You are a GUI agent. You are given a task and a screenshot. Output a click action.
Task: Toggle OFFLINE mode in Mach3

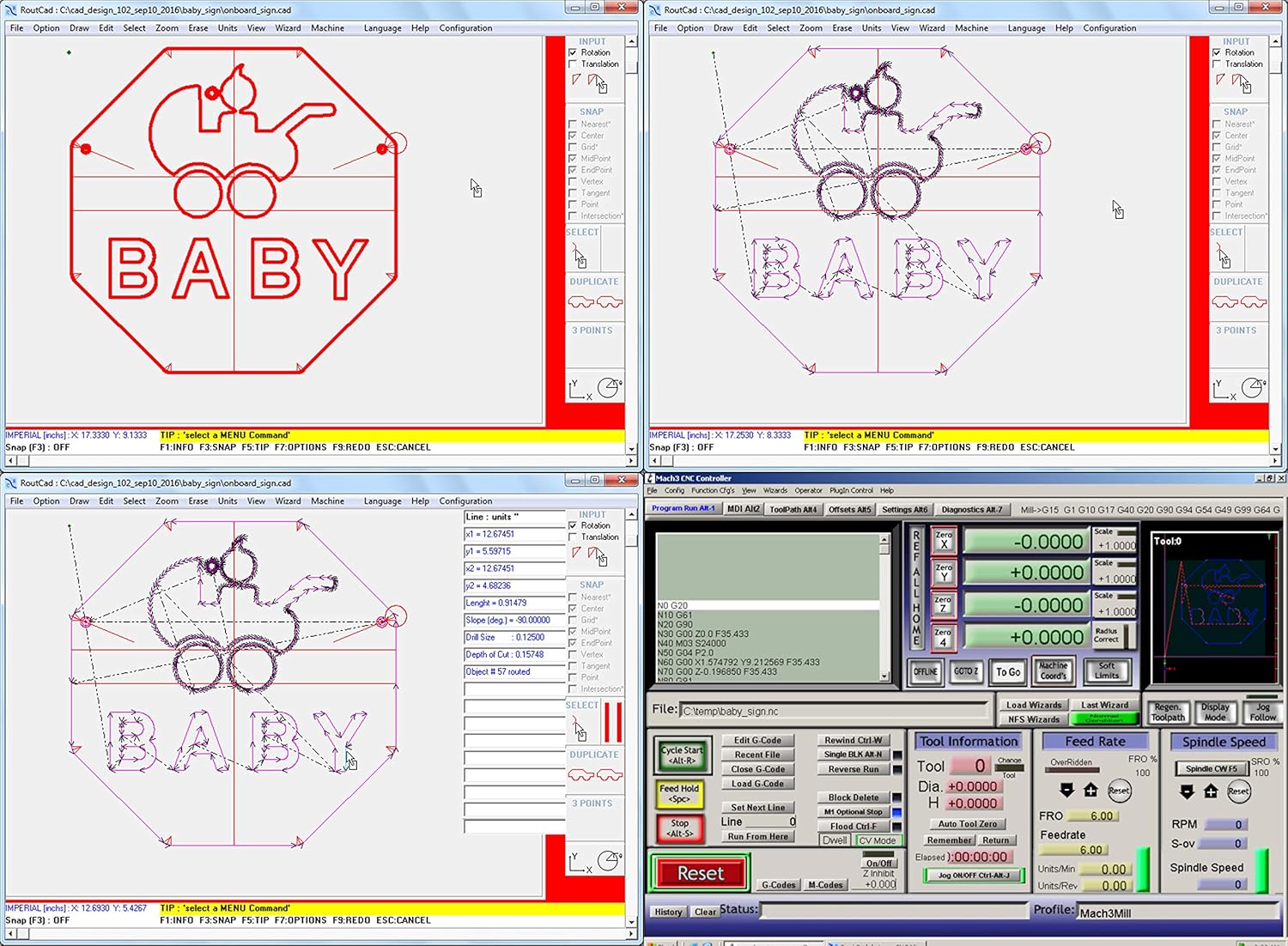click(x=925, y=672)
